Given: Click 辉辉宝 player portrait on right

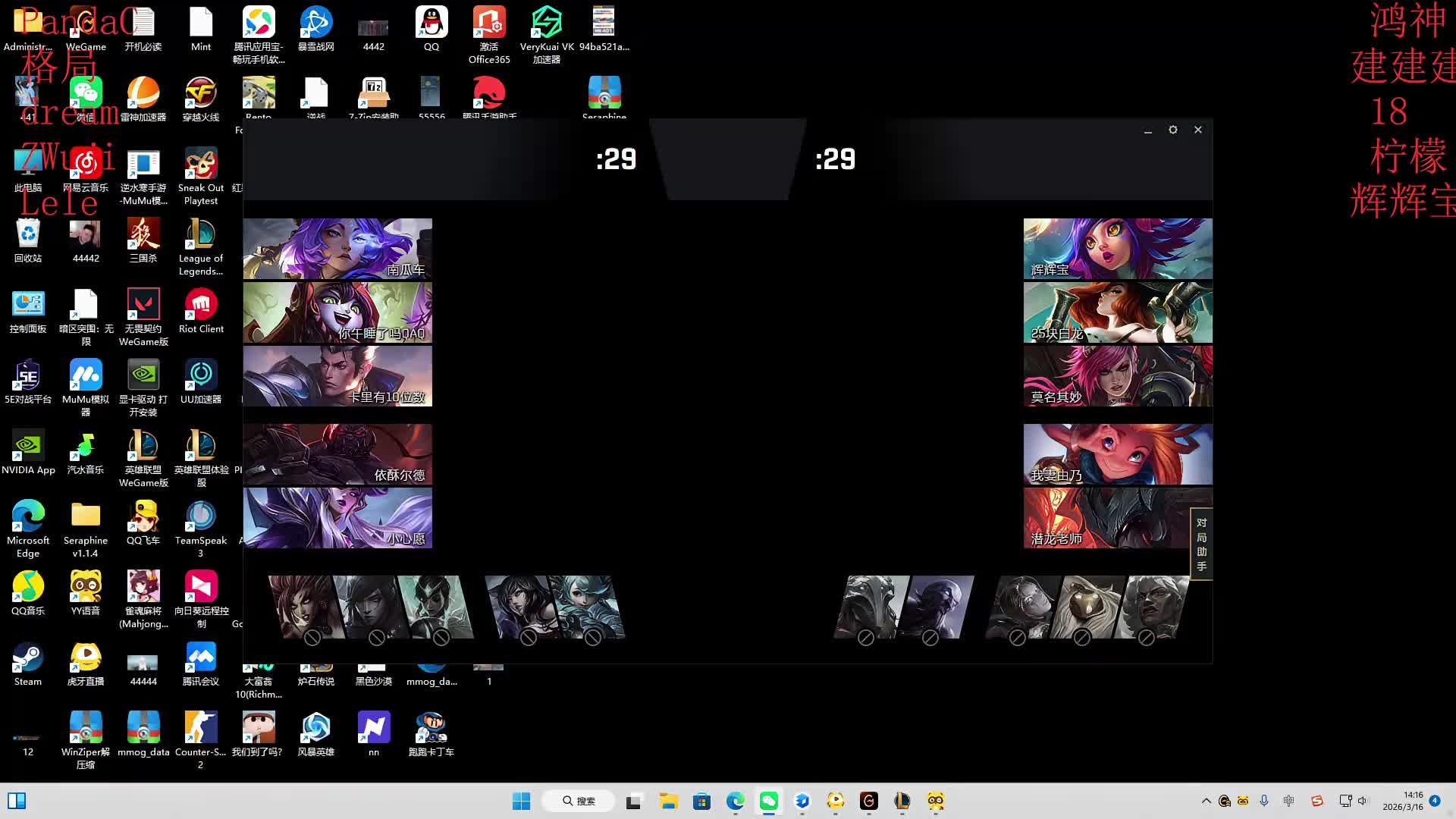Looking at the screenshot, I should [x=1117, y=249].
